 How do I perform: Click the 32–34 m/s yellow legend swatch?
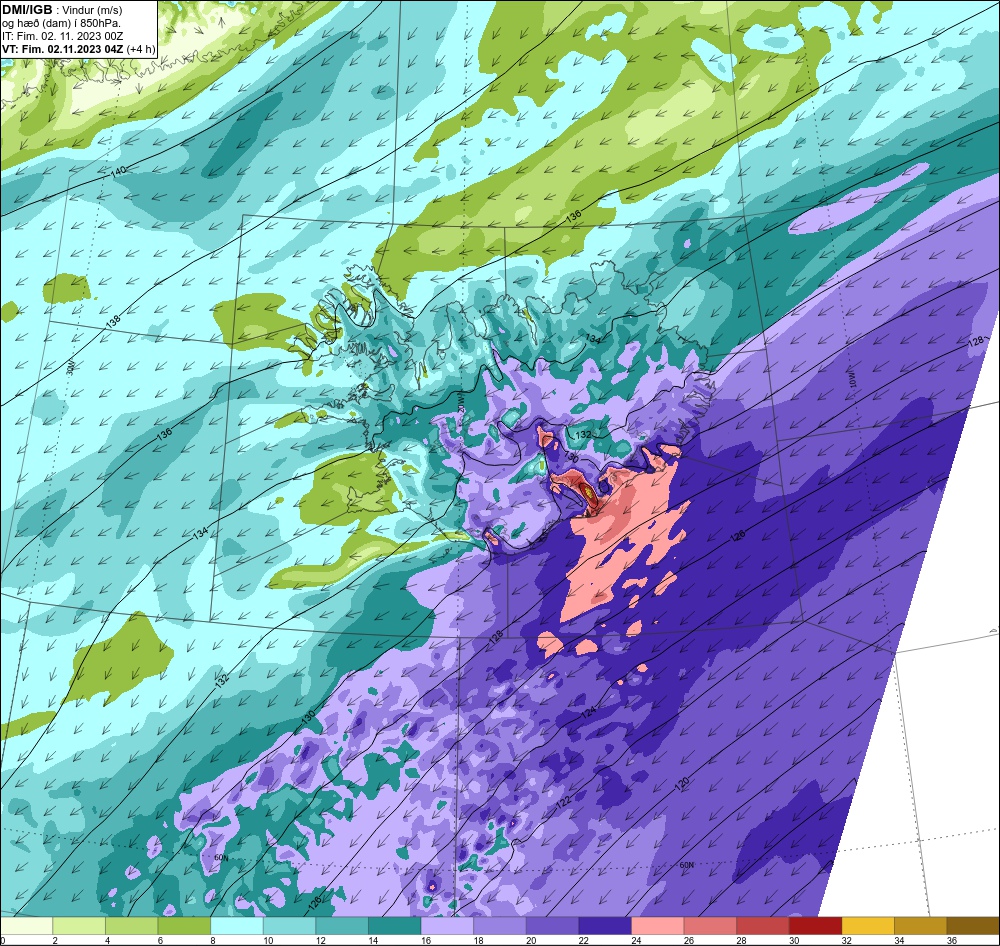click(x=869, y=926)
